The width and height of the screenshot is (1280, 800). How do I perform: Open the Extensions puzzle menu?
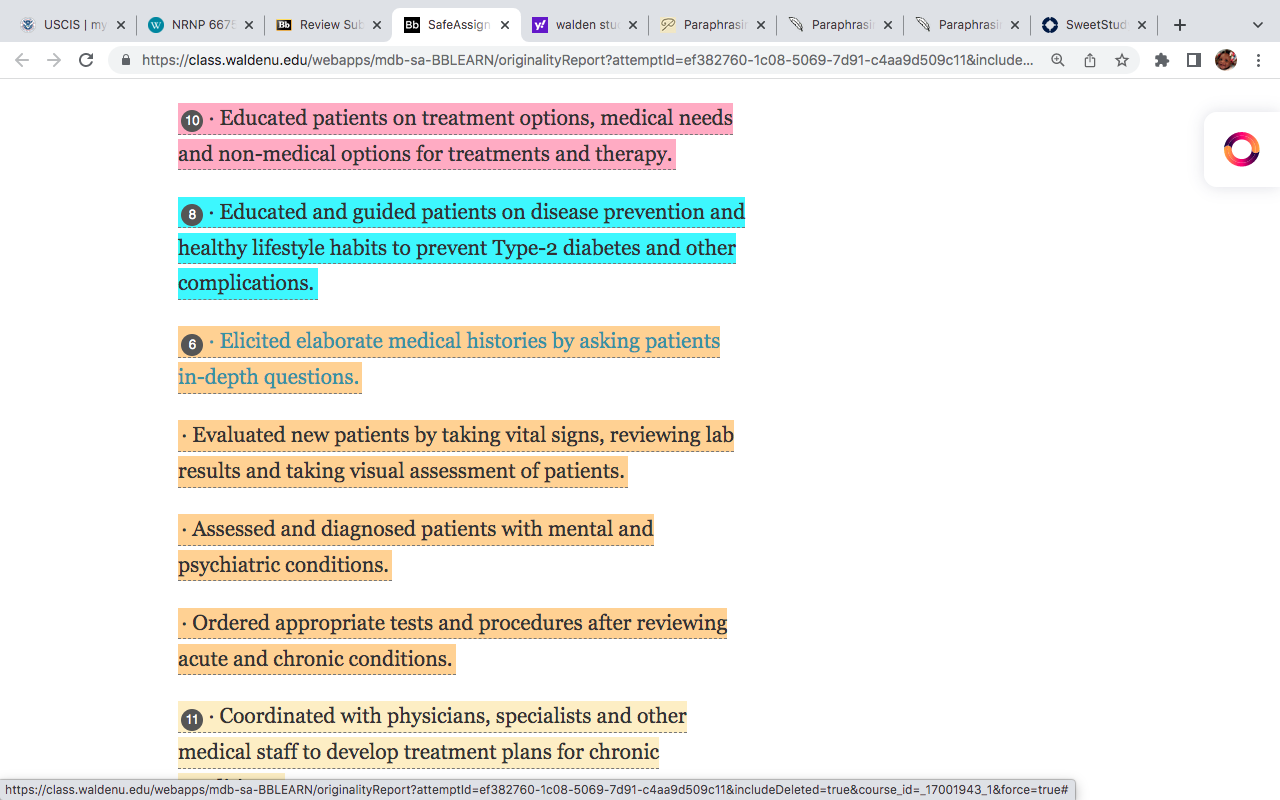point(1162,60)
